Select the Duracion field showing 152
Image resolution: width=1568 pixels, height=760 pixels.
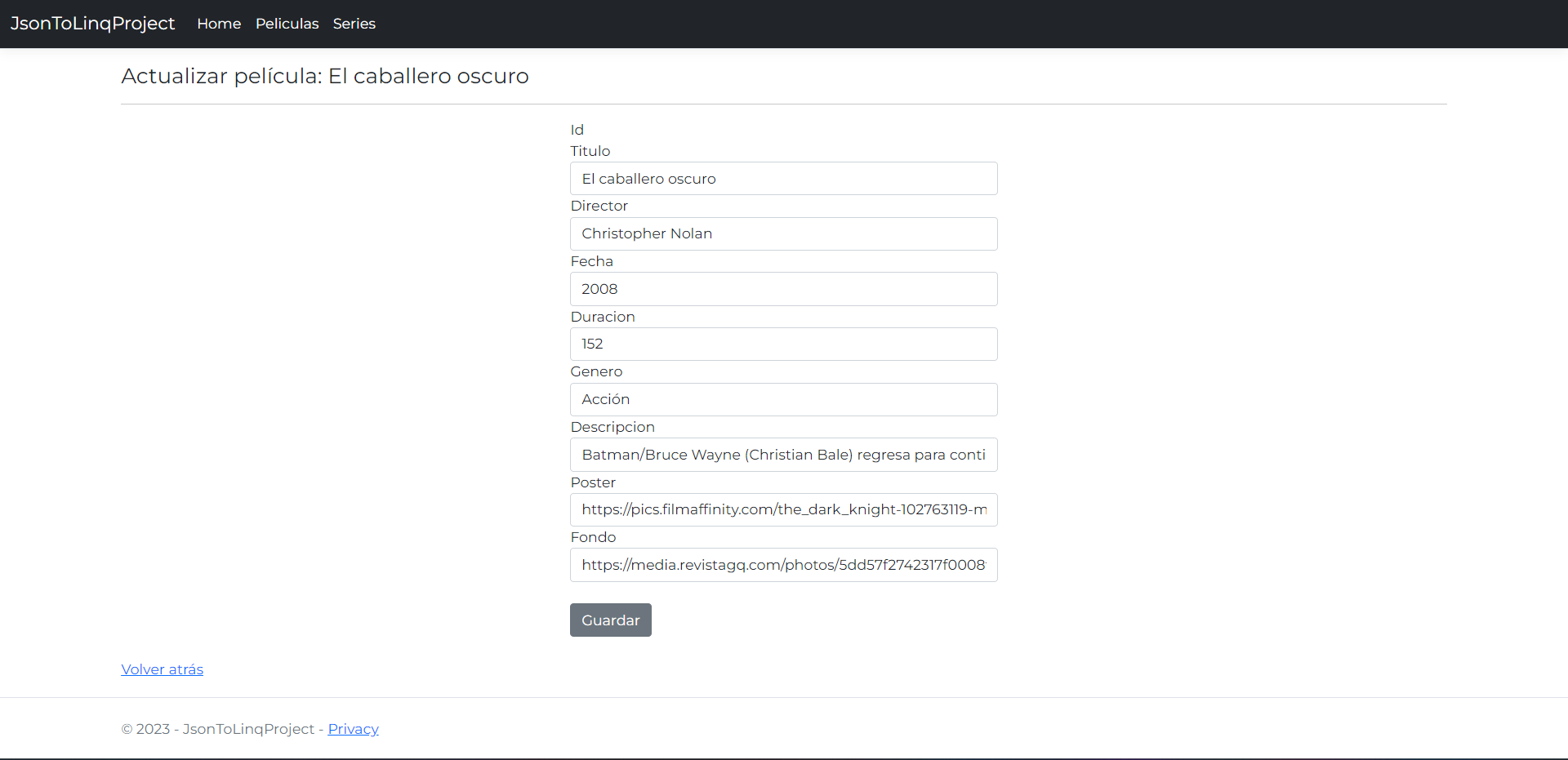click(782, 344)
